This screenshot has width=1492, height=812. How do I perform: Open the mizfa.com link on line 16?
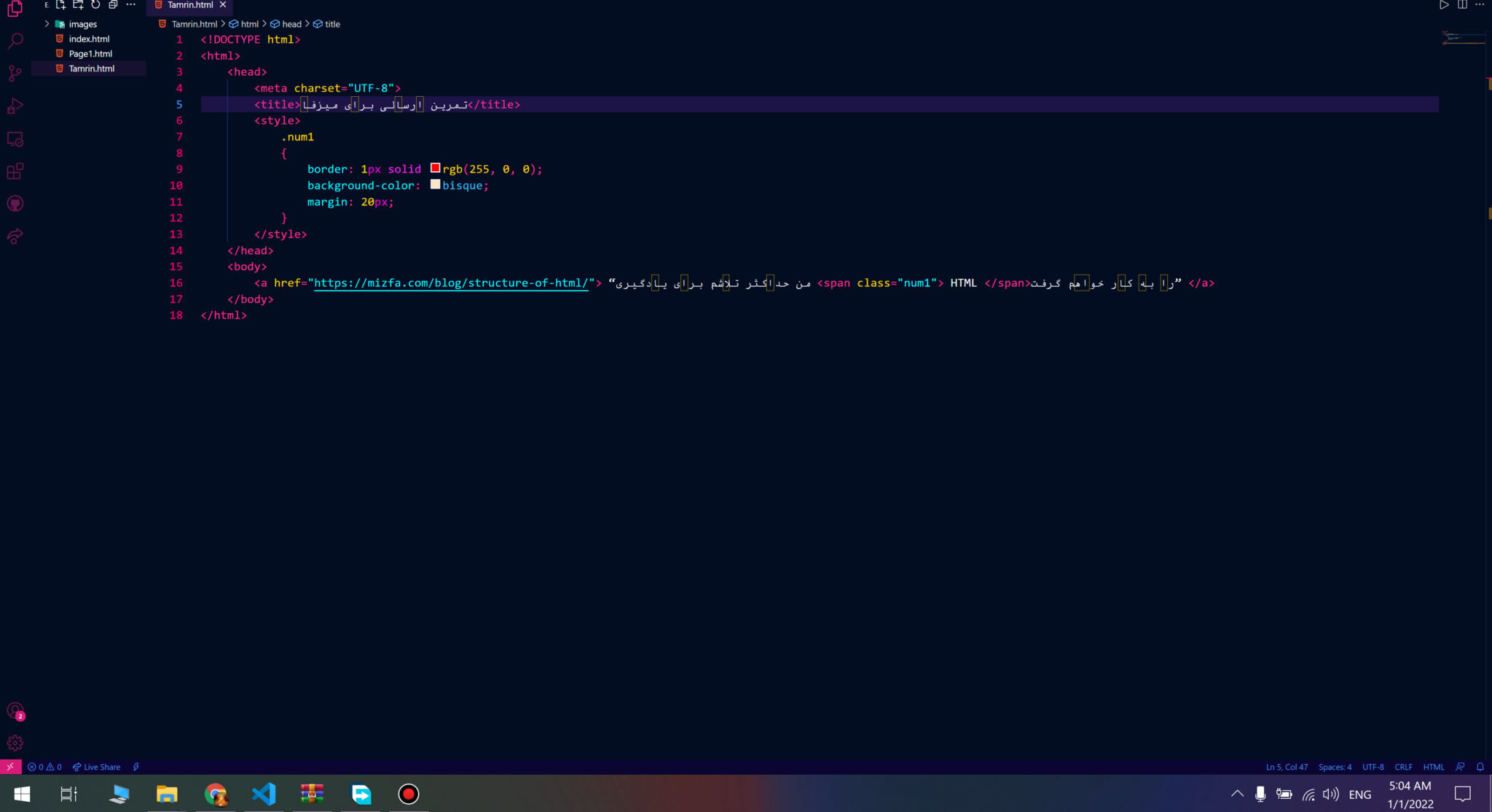[450, 283]
